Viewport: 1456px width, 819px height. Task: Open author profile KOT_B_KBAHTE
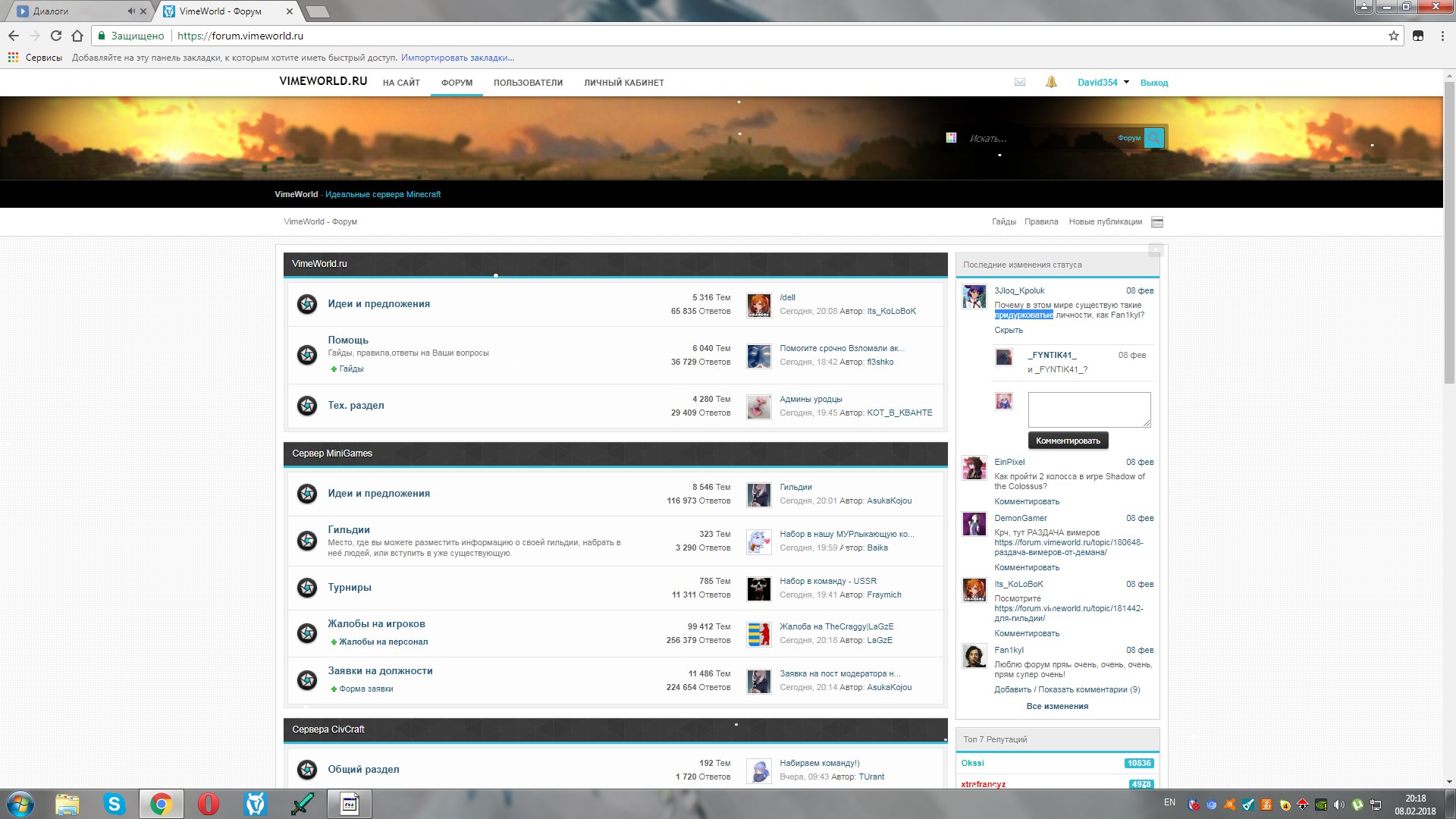899,413
